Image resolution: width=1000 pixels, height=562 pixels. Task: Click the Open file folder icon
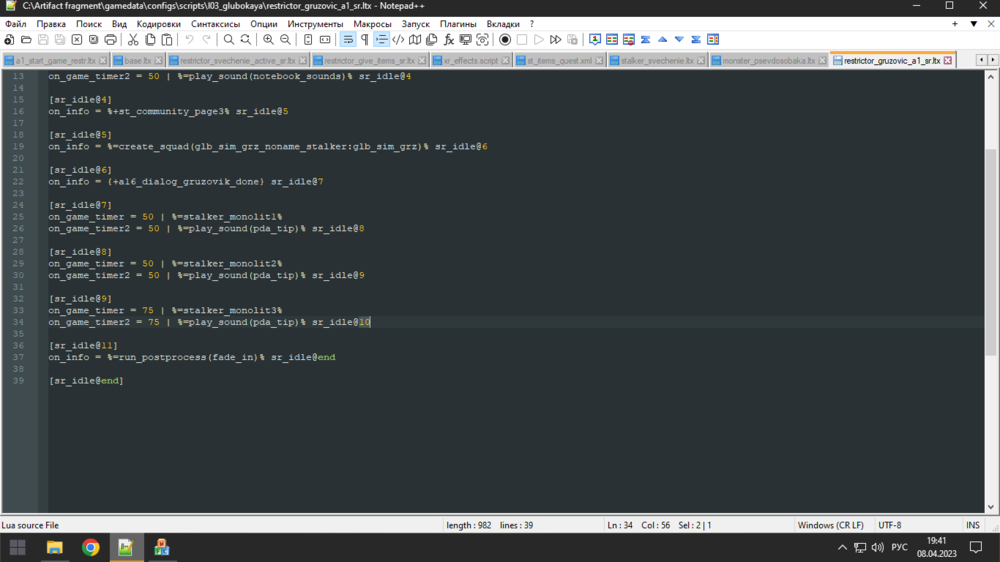tap(25, 40)
